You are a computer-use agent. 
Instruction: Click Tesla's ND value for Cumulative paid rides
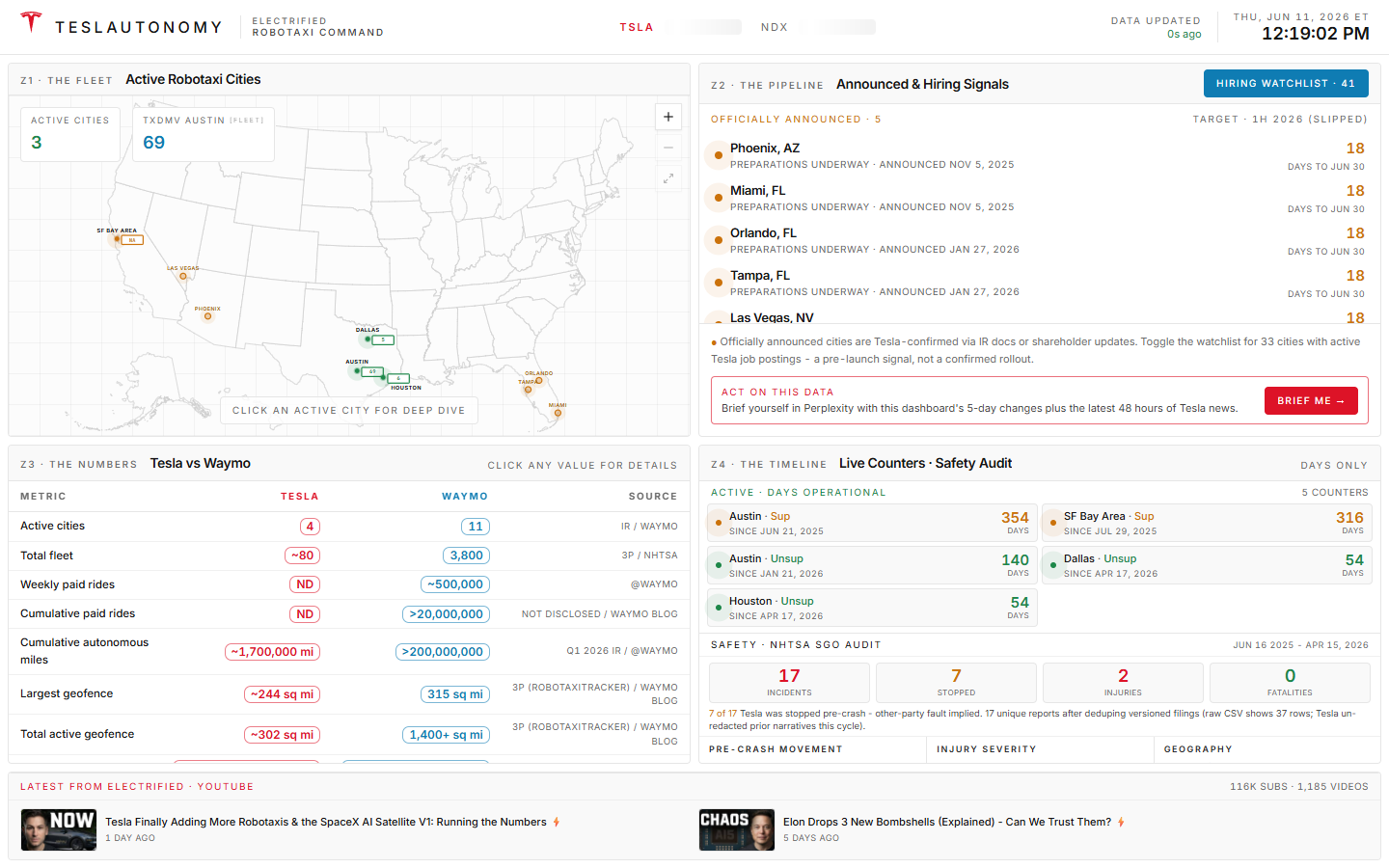305,614
